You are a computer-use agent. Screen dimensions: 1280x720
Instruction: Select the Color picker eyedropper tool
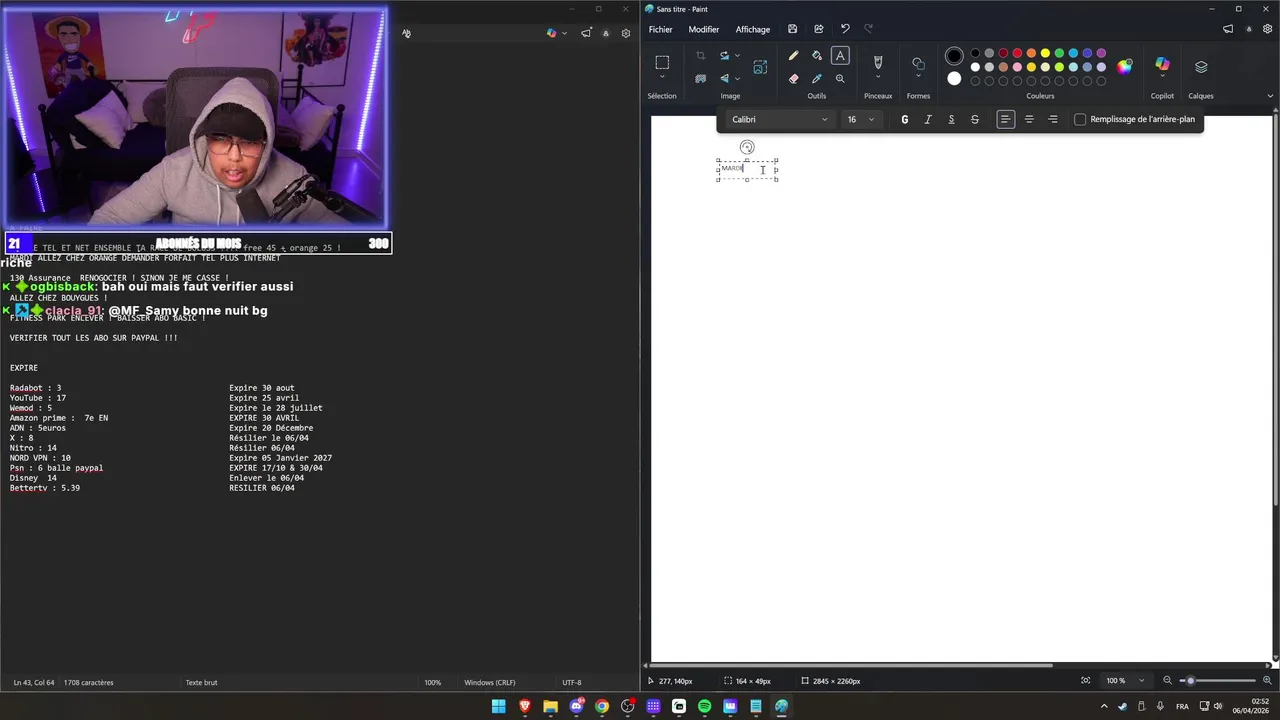click(817, 78)
